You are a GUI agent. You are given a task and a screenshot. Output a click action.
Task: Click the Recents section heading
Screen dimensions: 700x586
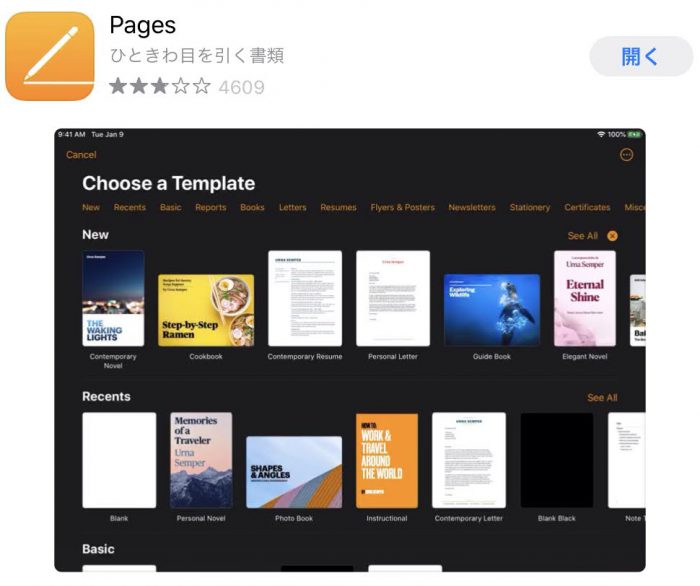coord(106,396)
